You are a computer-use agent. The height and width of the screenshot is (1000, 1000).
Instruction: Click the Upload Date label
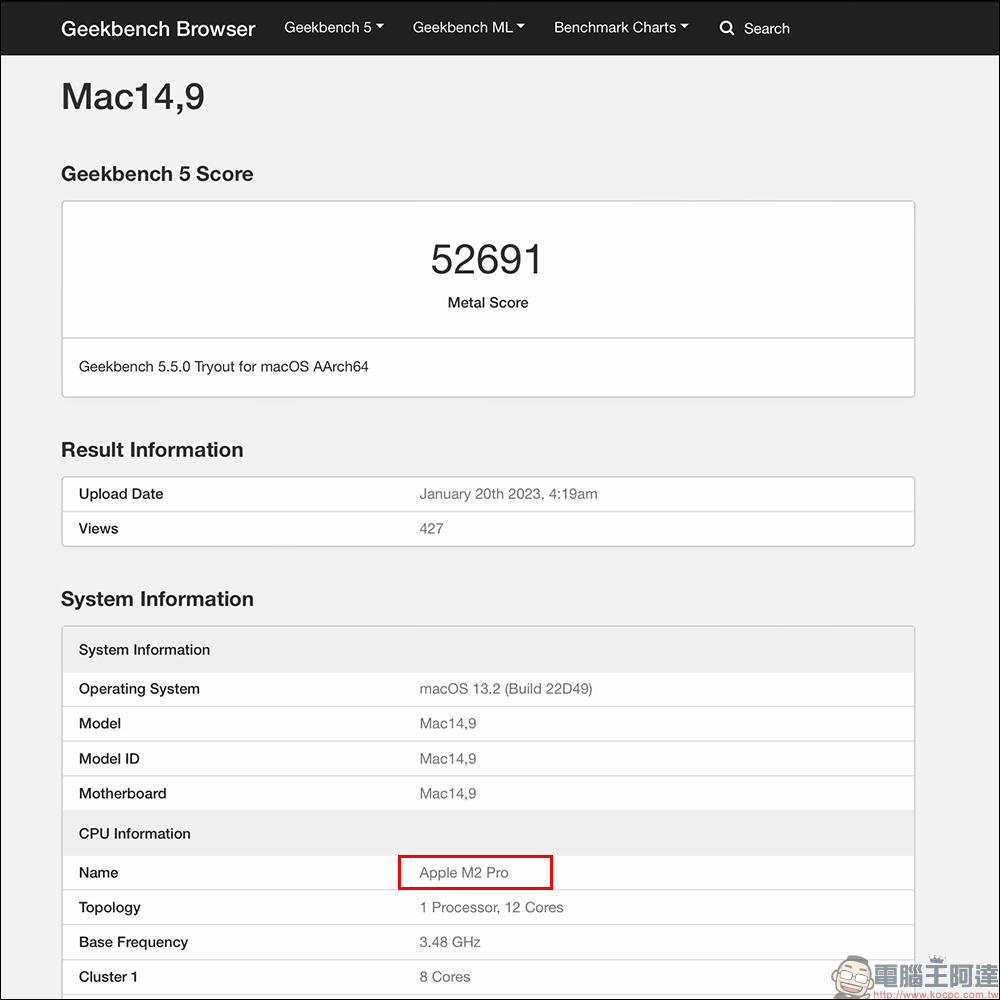[121, 494]
